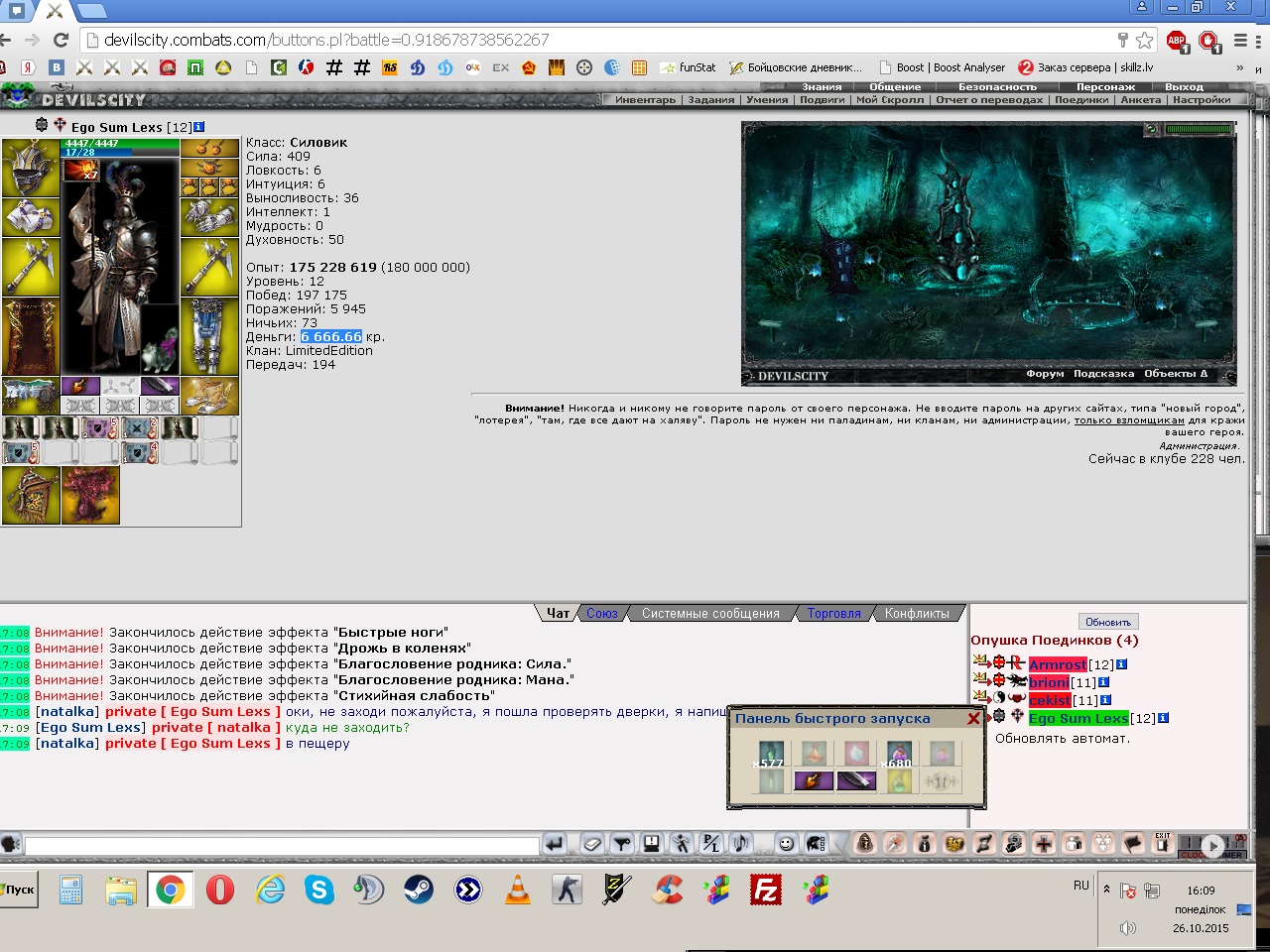Open the Подсказка link under the map
Screen dimensions: 1270x952
[x=1103, y=374]
